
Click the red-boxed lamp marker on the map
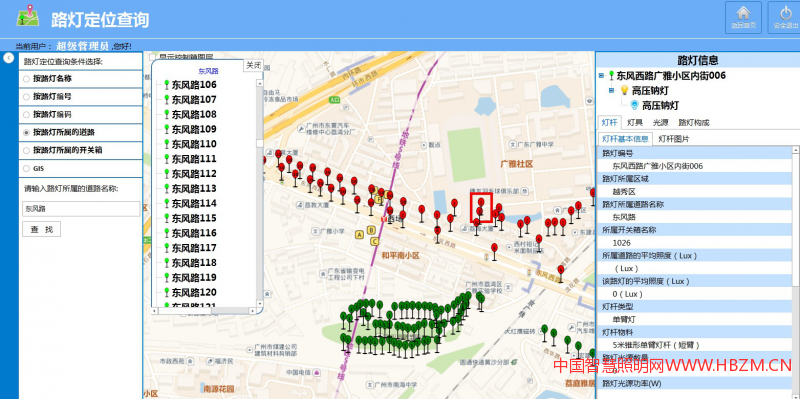tap(481, 207)
